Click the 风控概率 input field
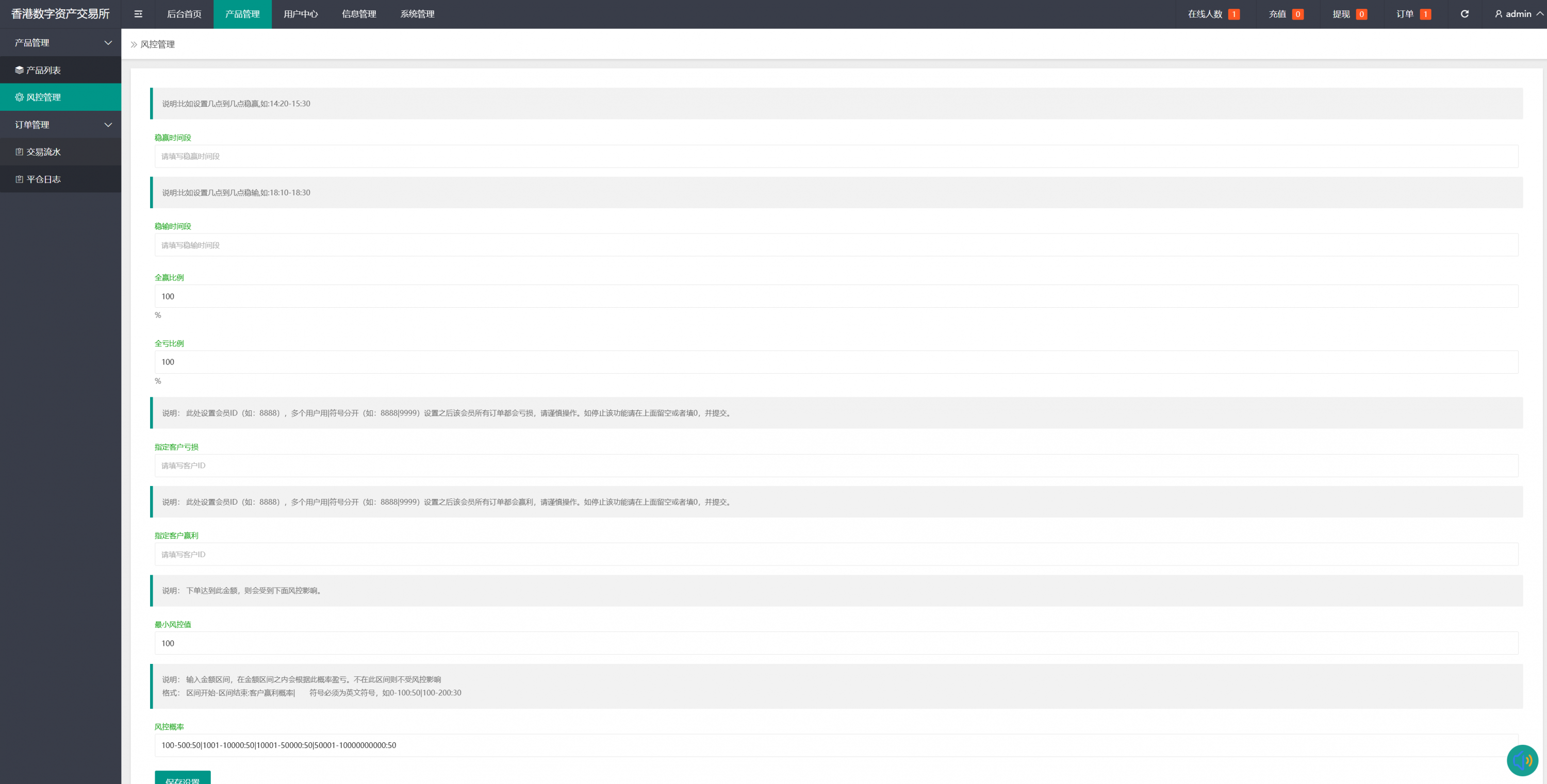 coord(836,745)
